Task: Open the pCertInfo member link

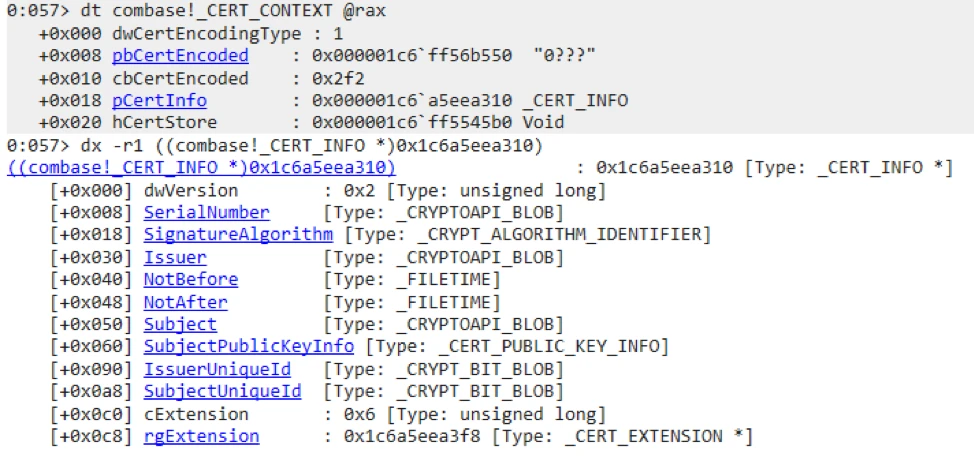Action: click(162, 100)
